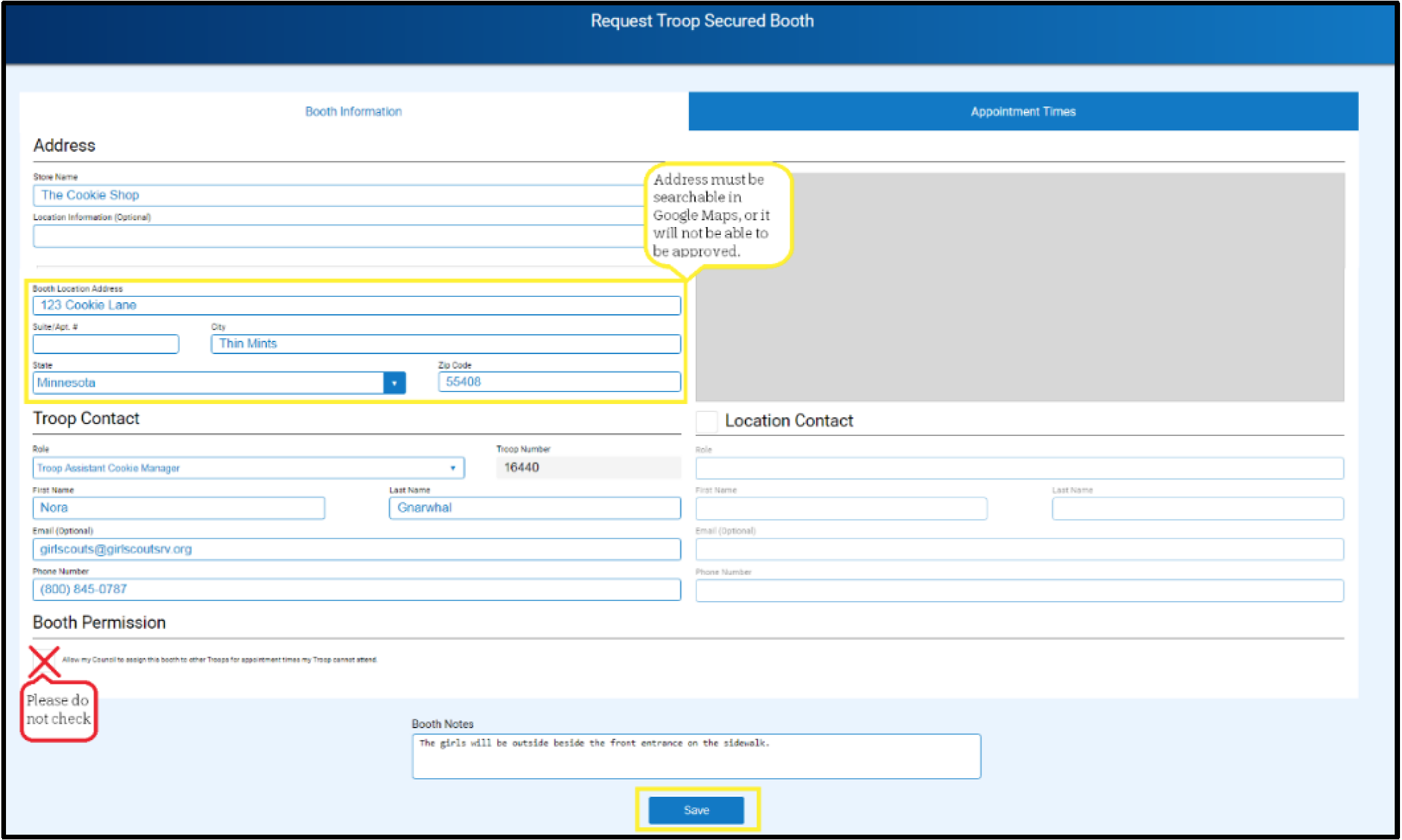
Task: Open the State dropdown arrow
Action: pos(394,383)
